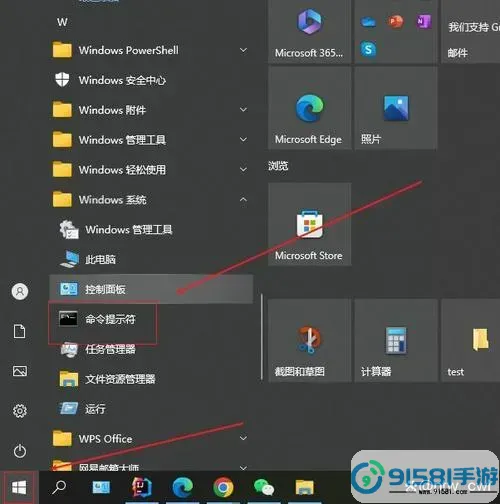Launch IntelliJ IDEA from the taskbar
Image resolution: width=500 pixels, height=504 pixels.
[142, 487]
